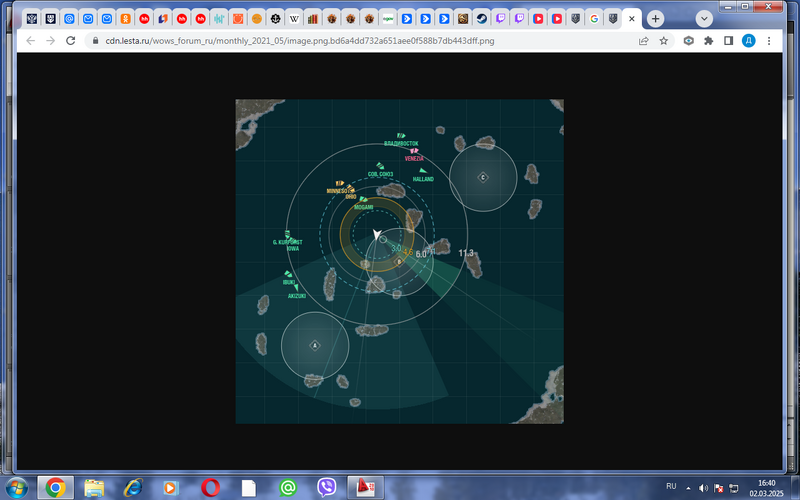Open Chrome three-dot menu
This screenshot has height=500, width=800.
click(769, 41)
